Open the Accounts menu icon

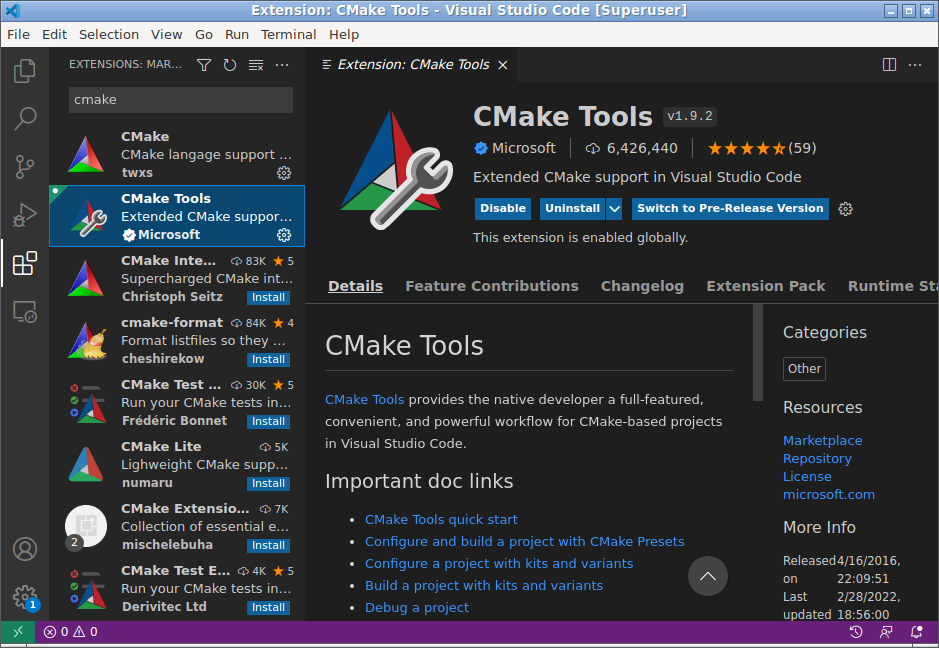point(25,549)
